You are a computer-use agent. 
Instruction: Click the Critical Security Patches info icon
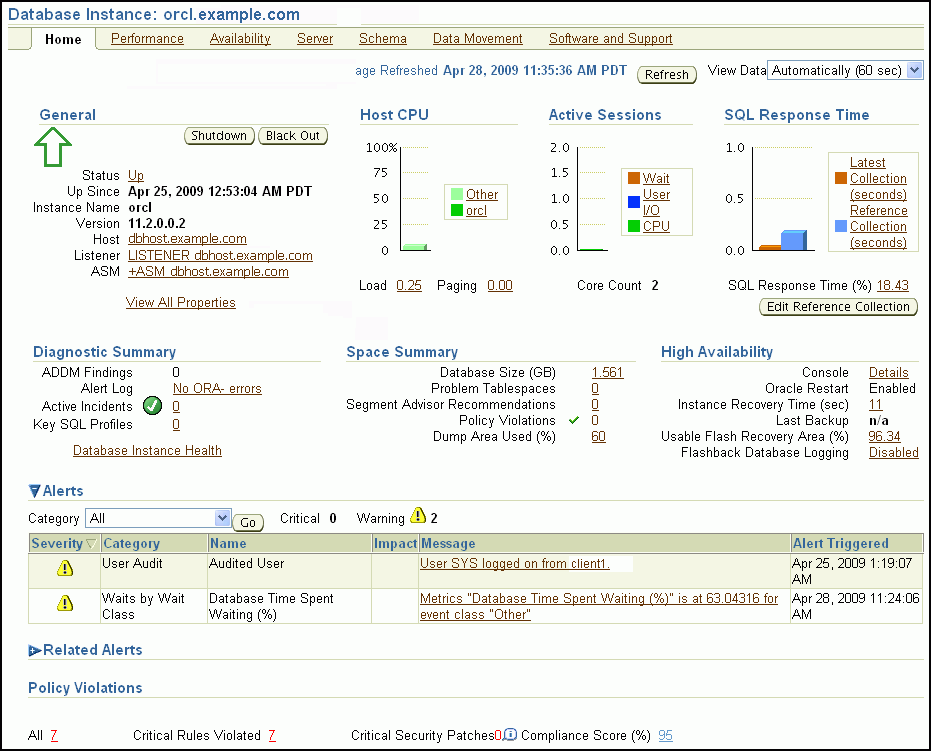pos(510,735)
